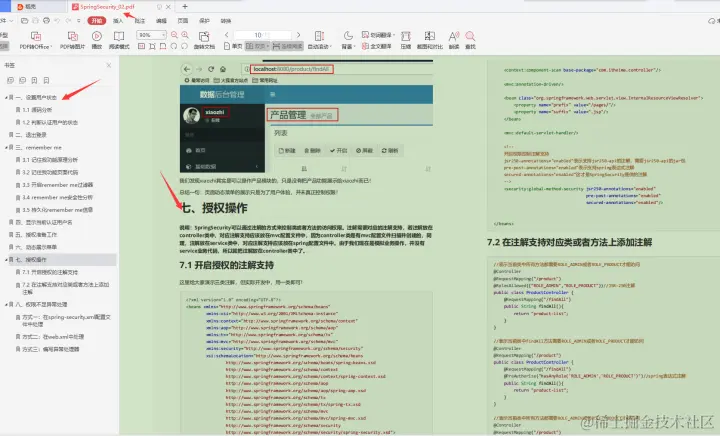Click the page number input field
Viewport: 720px width, 436px height.
263,35
